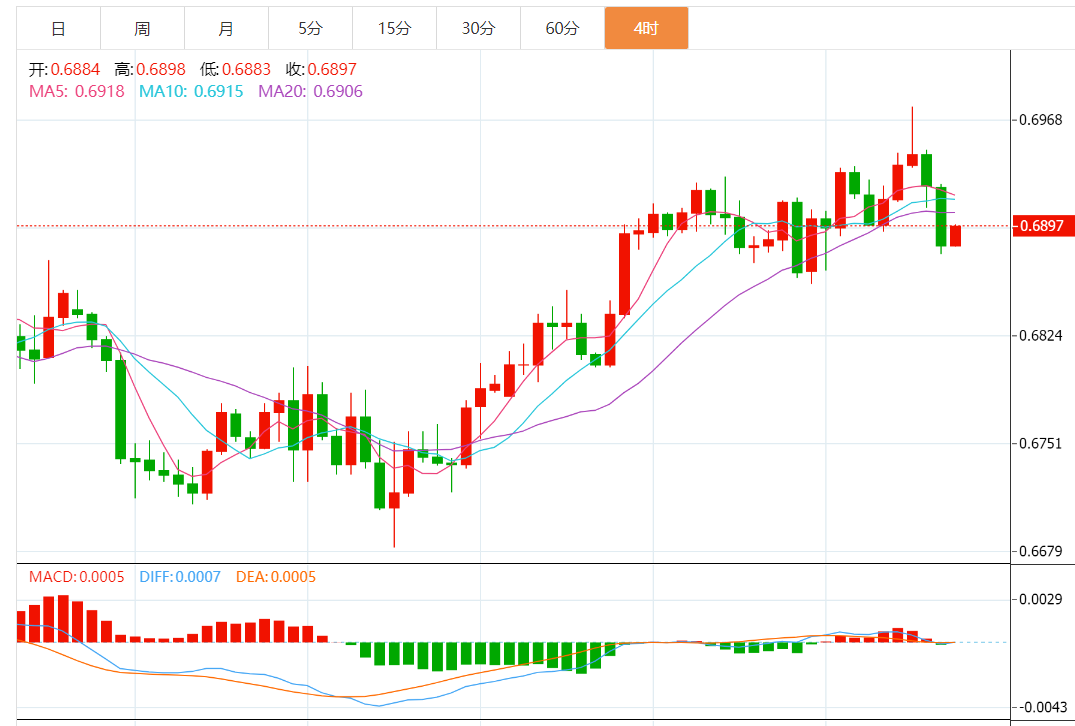Click the 开:0.6884 open price value
The width and height of the screenshot is (1075, 726).
click(x=64, y=69)
